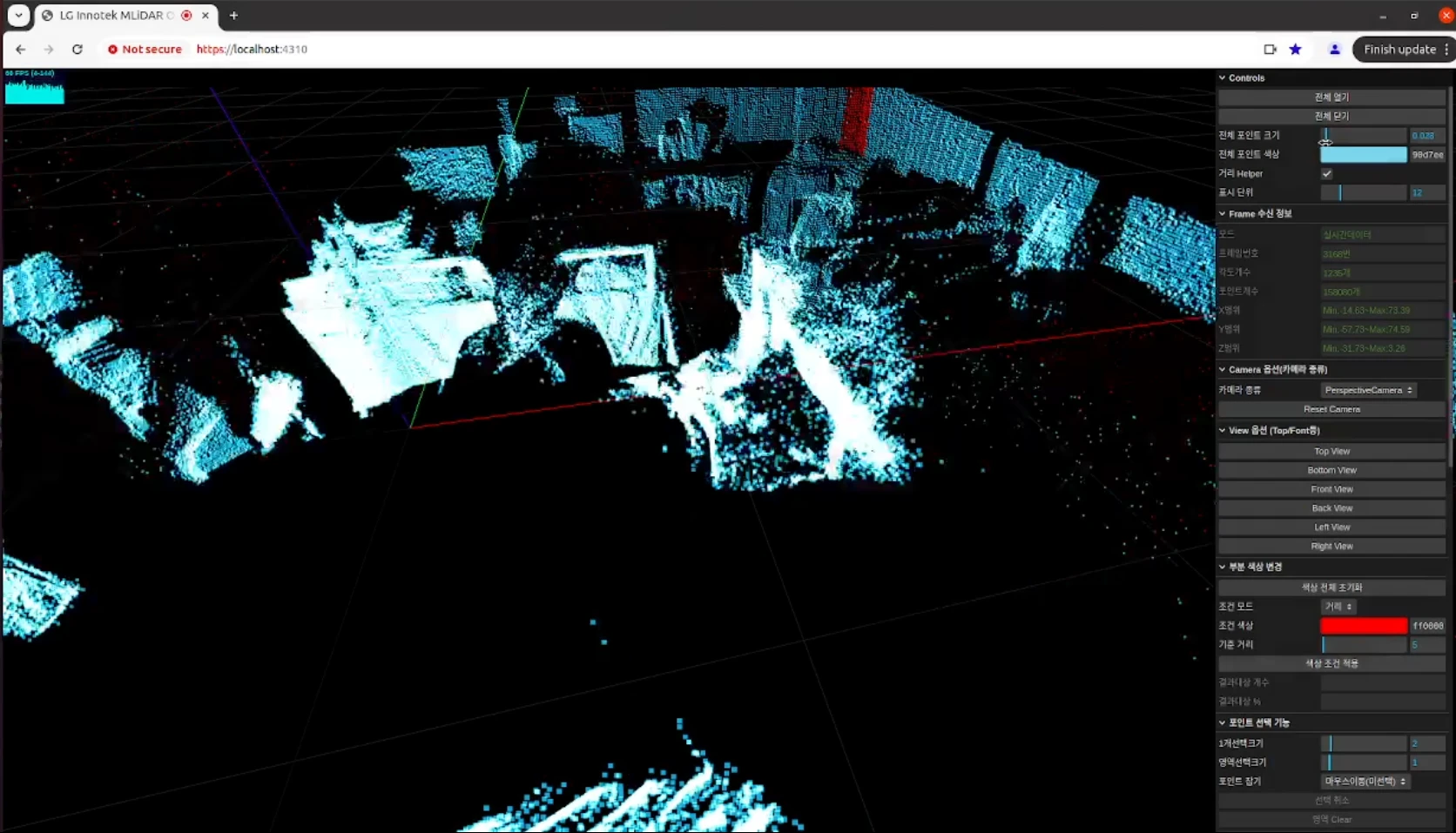Open the red 조건 색상 color swatch

[1364, 626]
